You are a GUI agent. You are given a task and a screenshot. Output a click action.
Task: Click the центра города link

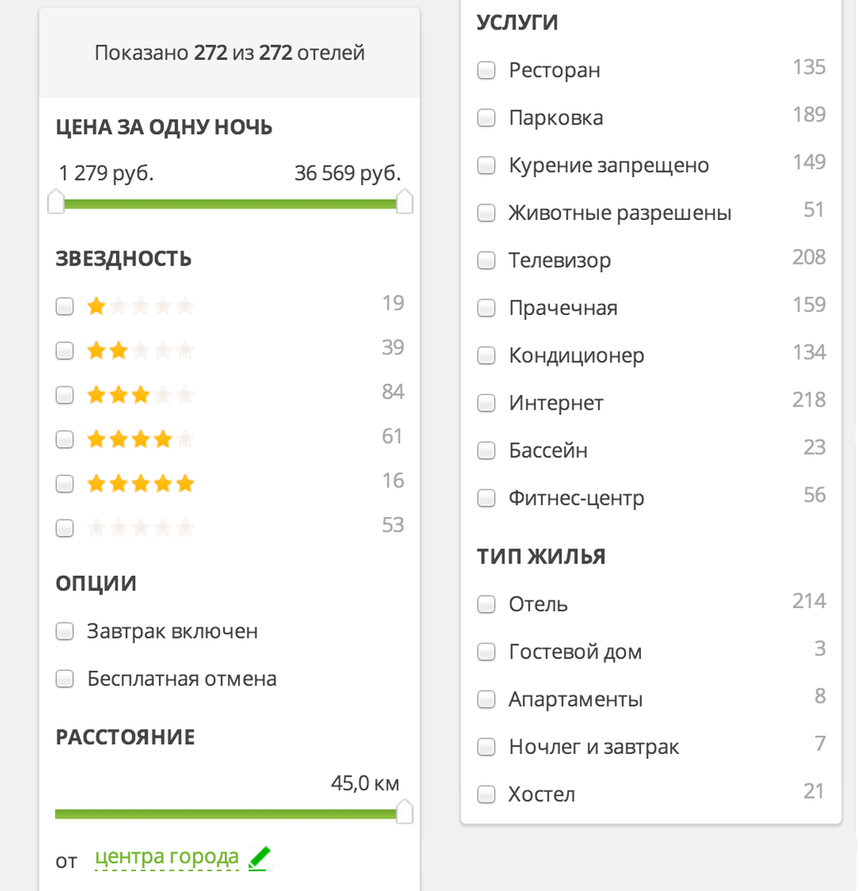click(166, 858)
